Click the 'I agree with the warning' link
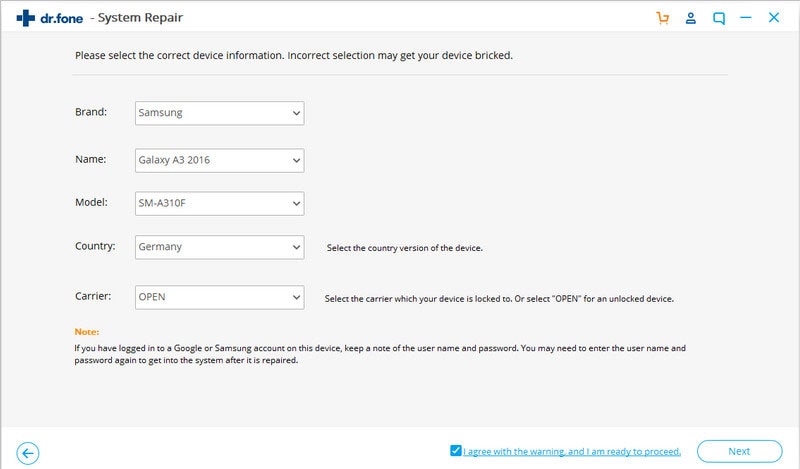 pos(572,451)
